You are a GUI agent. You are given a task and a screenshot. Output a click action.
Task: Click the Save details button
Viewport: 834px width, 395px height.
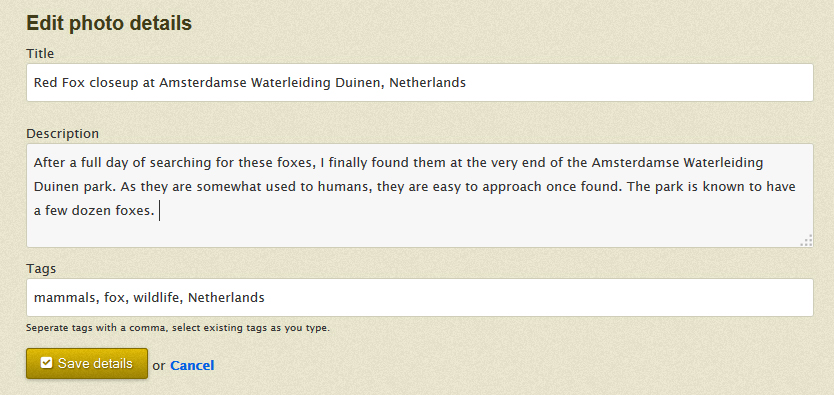tap(87, 364)
